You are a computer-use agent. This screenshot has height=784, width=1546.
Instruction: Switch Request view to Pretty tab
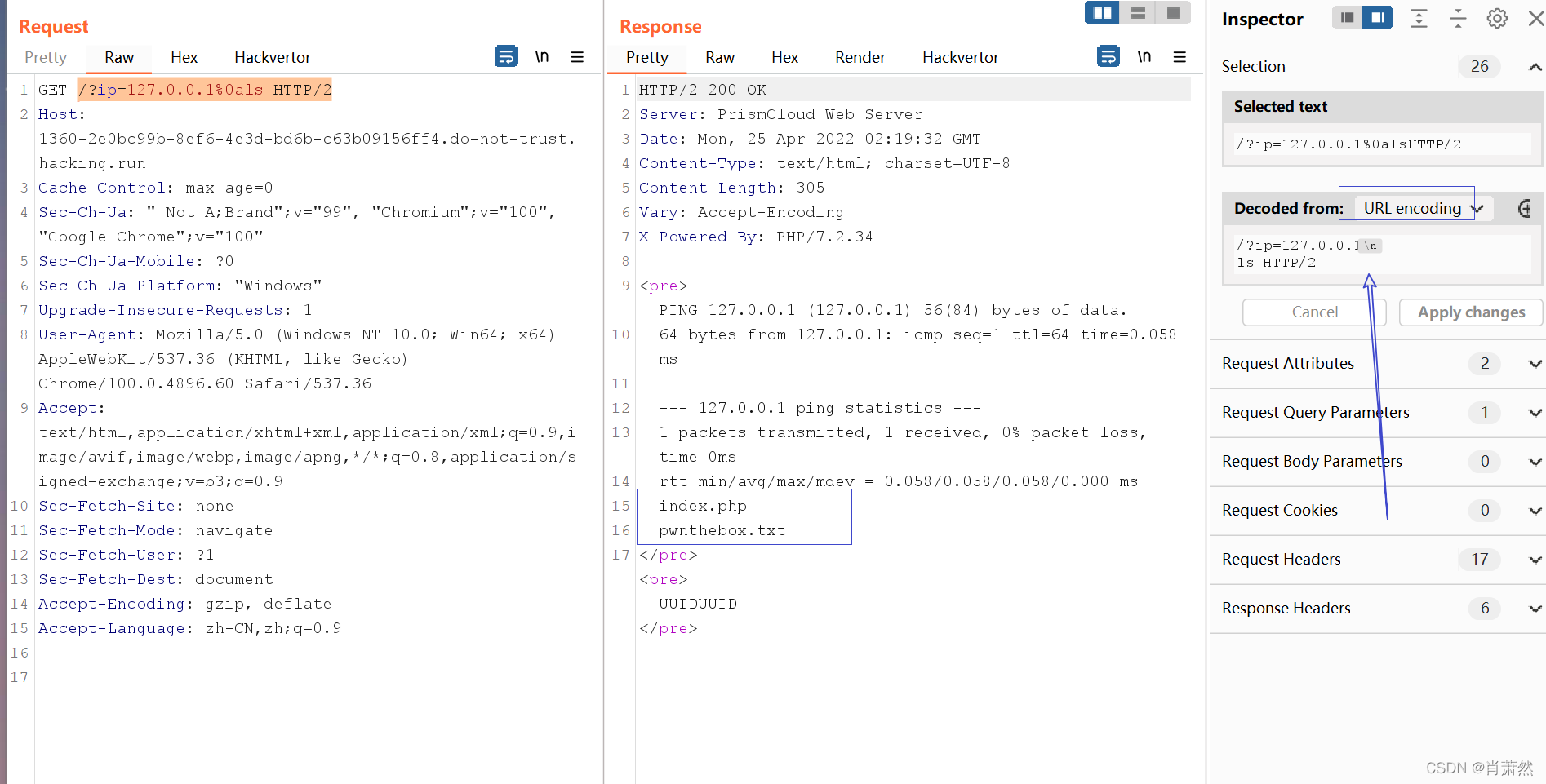(46, 57)
